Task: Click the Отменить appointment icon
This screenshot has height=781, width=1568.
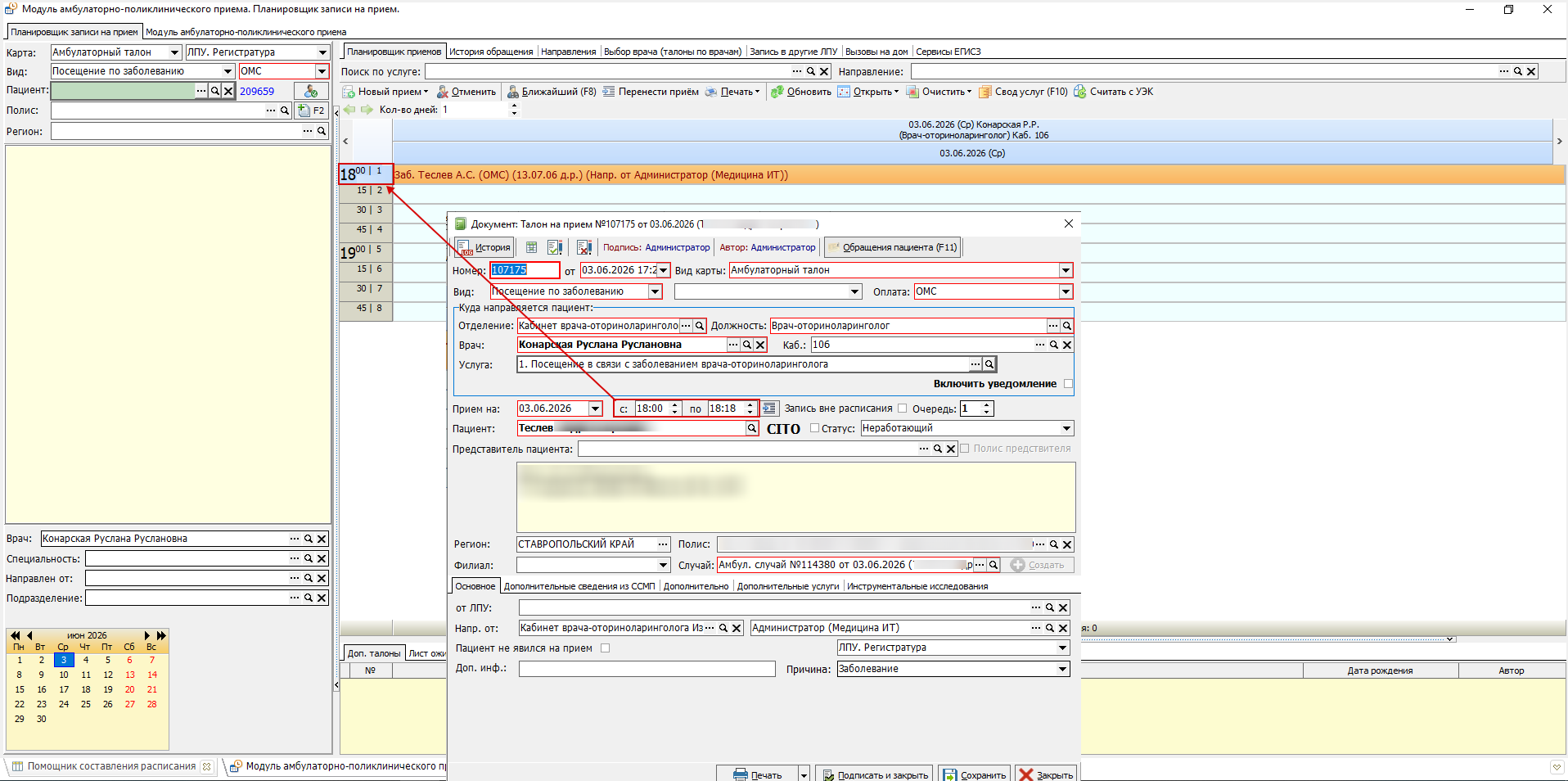Action: (443, 92)
